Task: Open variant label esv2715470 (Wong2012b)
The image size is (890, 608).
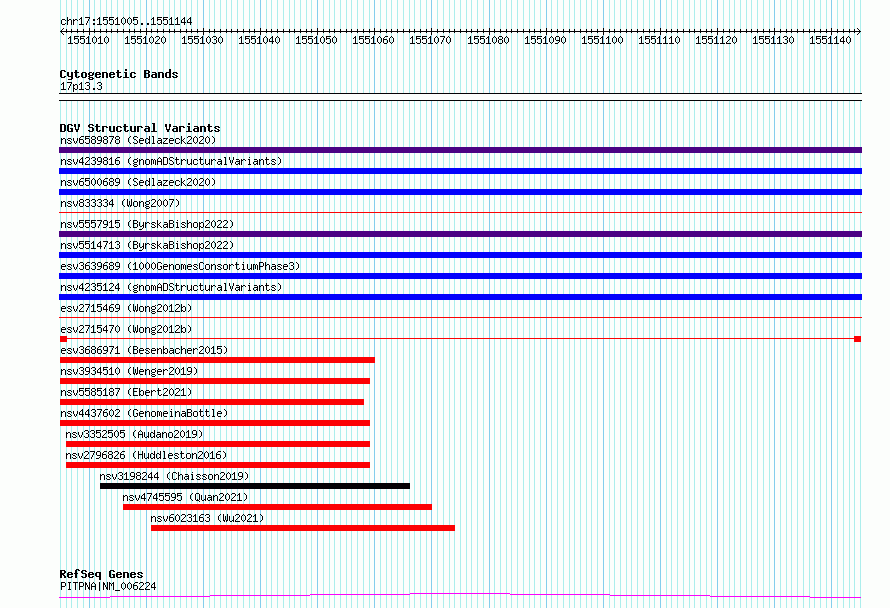Action: (126, 329)
